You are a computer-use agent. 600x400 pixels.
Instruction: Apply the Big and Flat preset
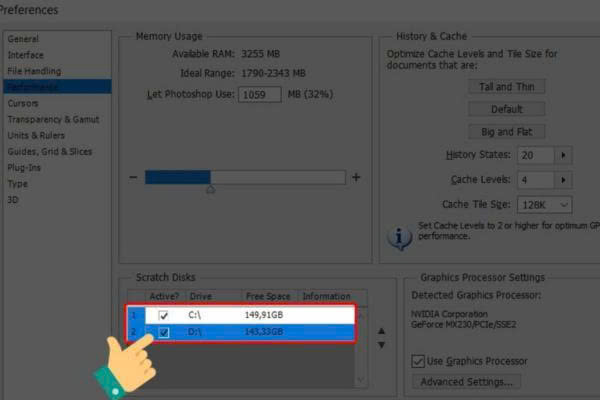[507, 132]
